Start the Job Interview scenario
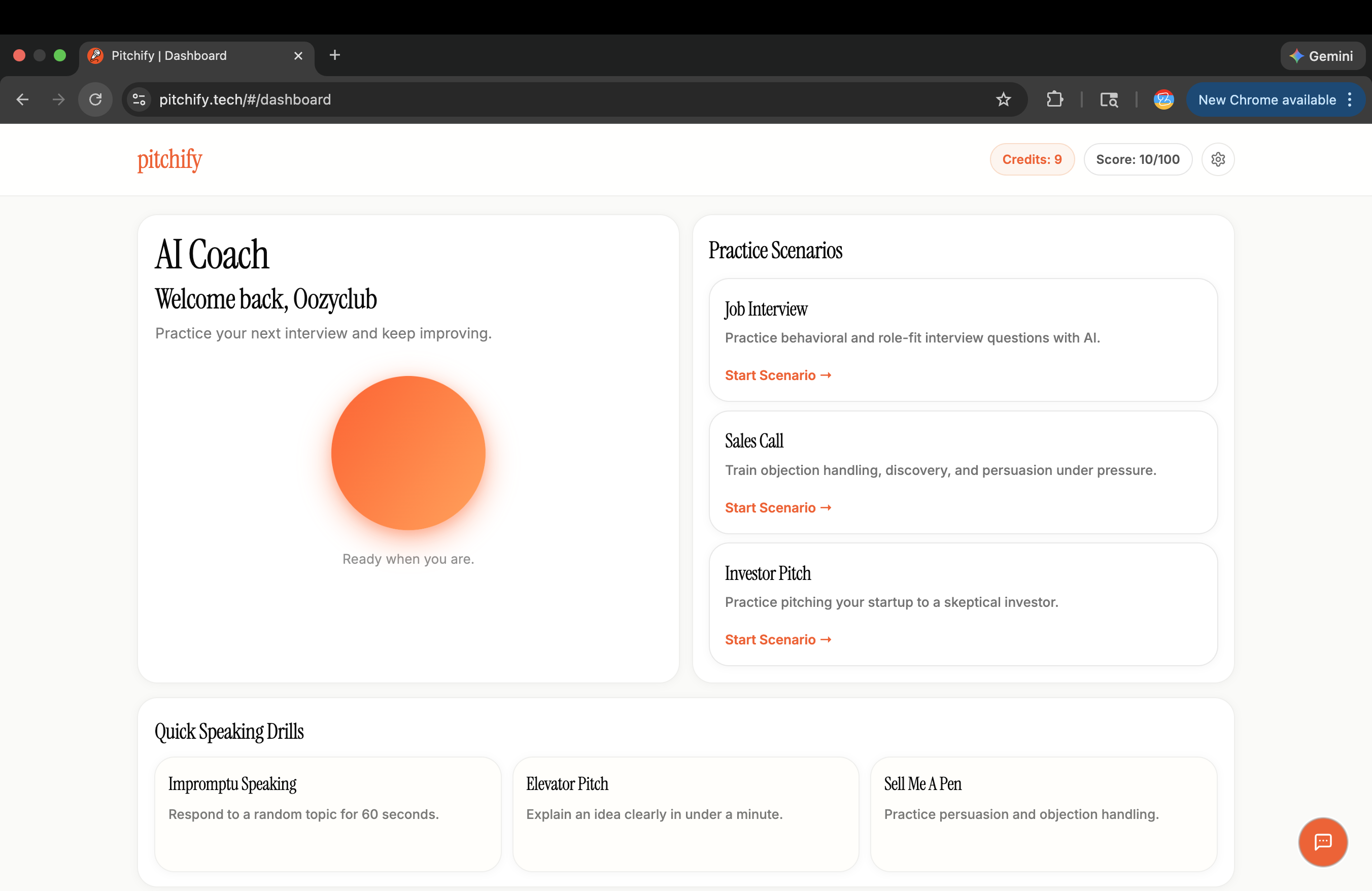1372x891 pixels. 778,375
